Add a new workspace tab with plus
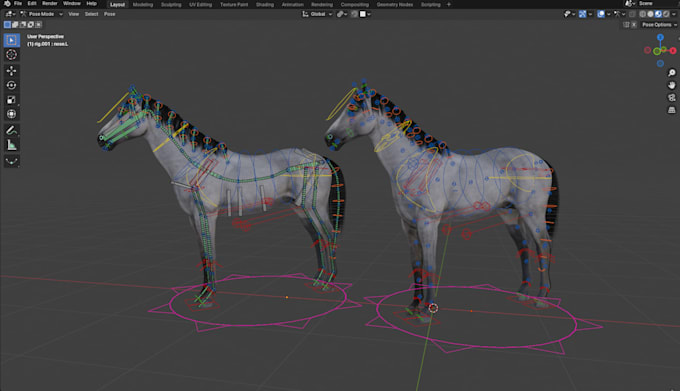Viewport: 680px width, 391px height. click(449, 4)
